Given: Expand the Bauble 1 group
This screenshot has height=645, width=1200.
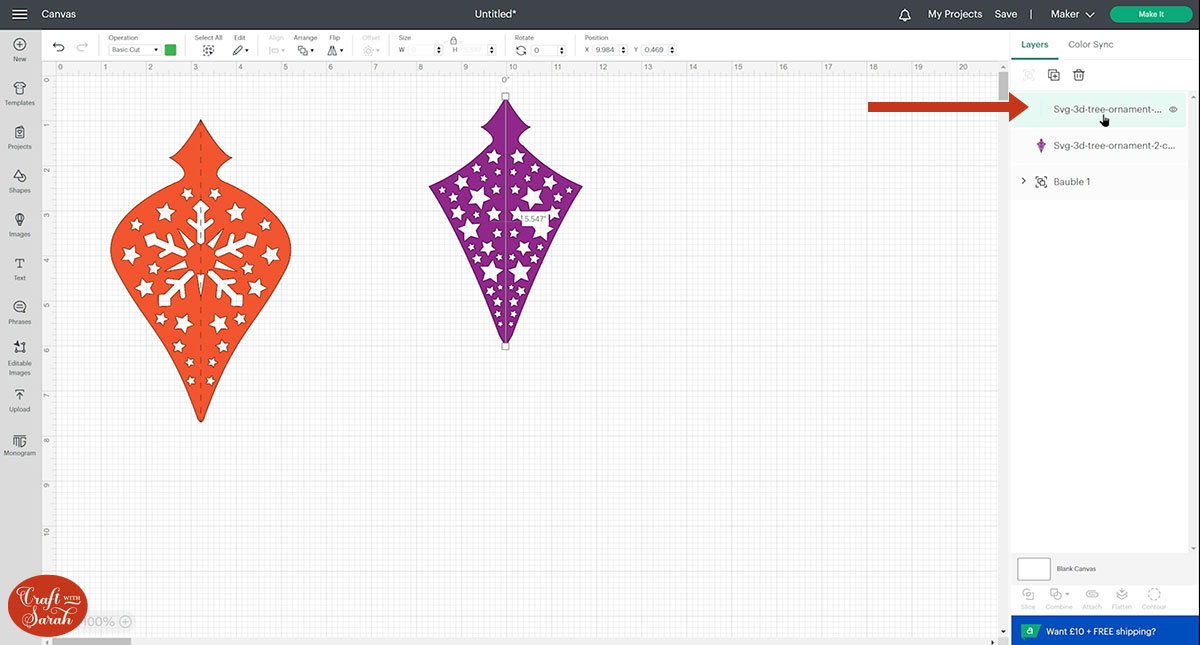Looking at the screenshot, I should tap(1022, 181).
